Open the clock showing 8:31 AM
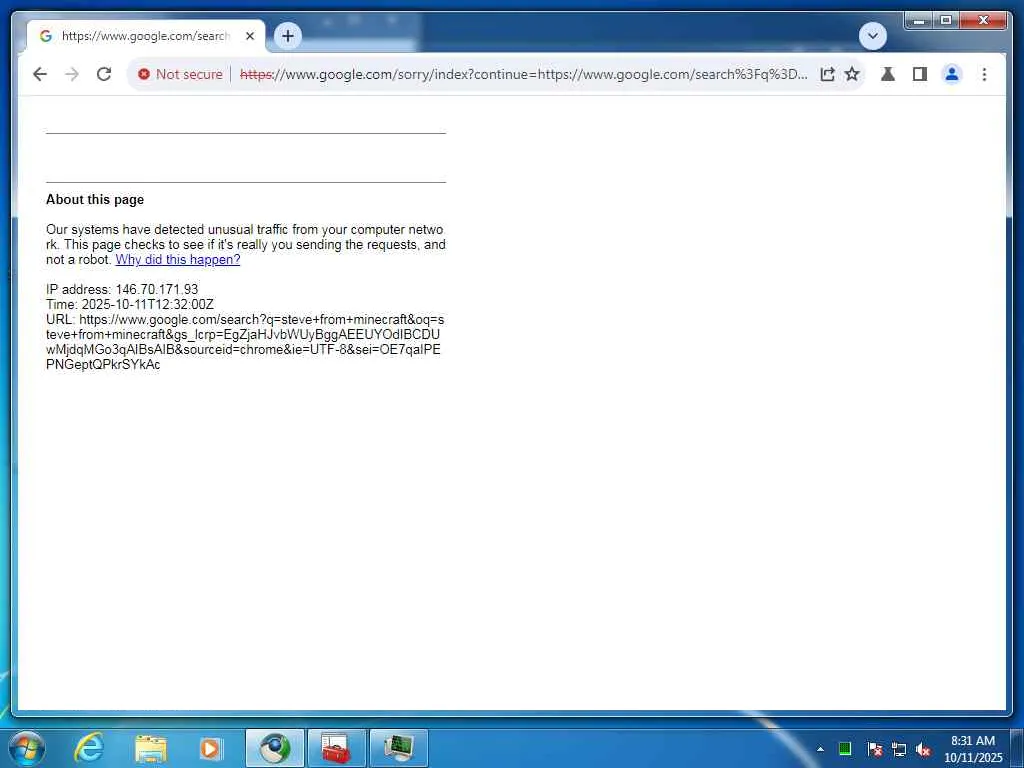This screenshot has height=768, width=1024. click(x=973, y=749)
